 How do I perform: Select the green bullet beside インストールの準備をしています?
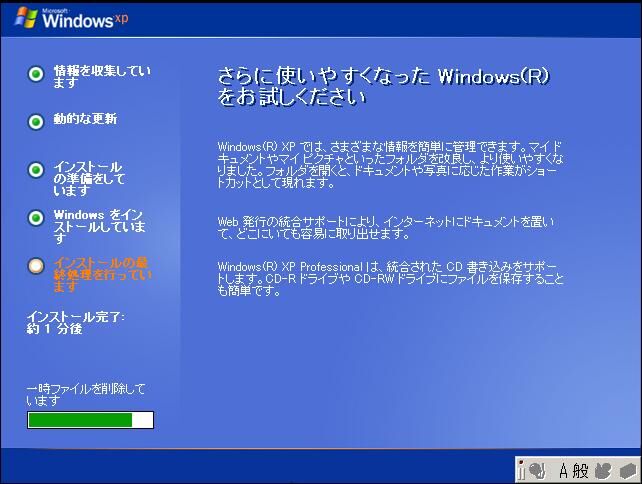pos(36,169)
